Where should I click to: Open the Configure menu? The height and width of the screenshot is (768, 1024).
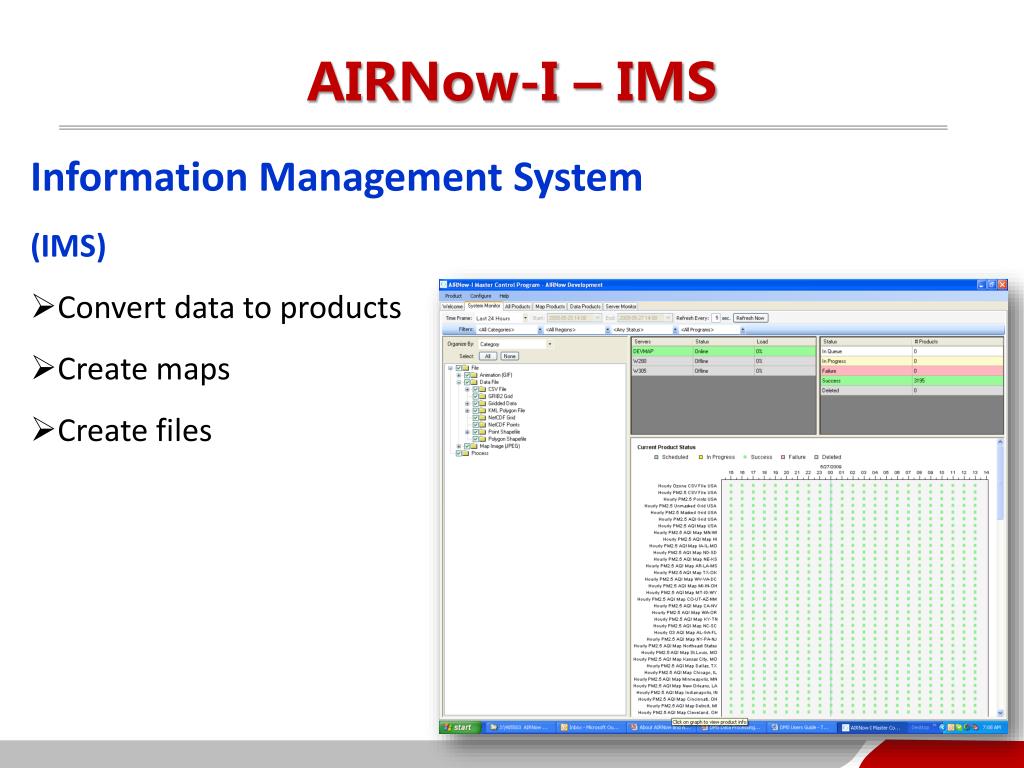click(481, 296)
